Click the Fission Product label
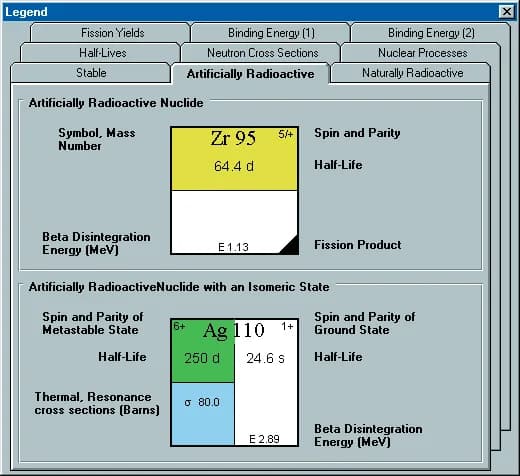The width and height of the screenshot is (520, 476). coord(358,245)
